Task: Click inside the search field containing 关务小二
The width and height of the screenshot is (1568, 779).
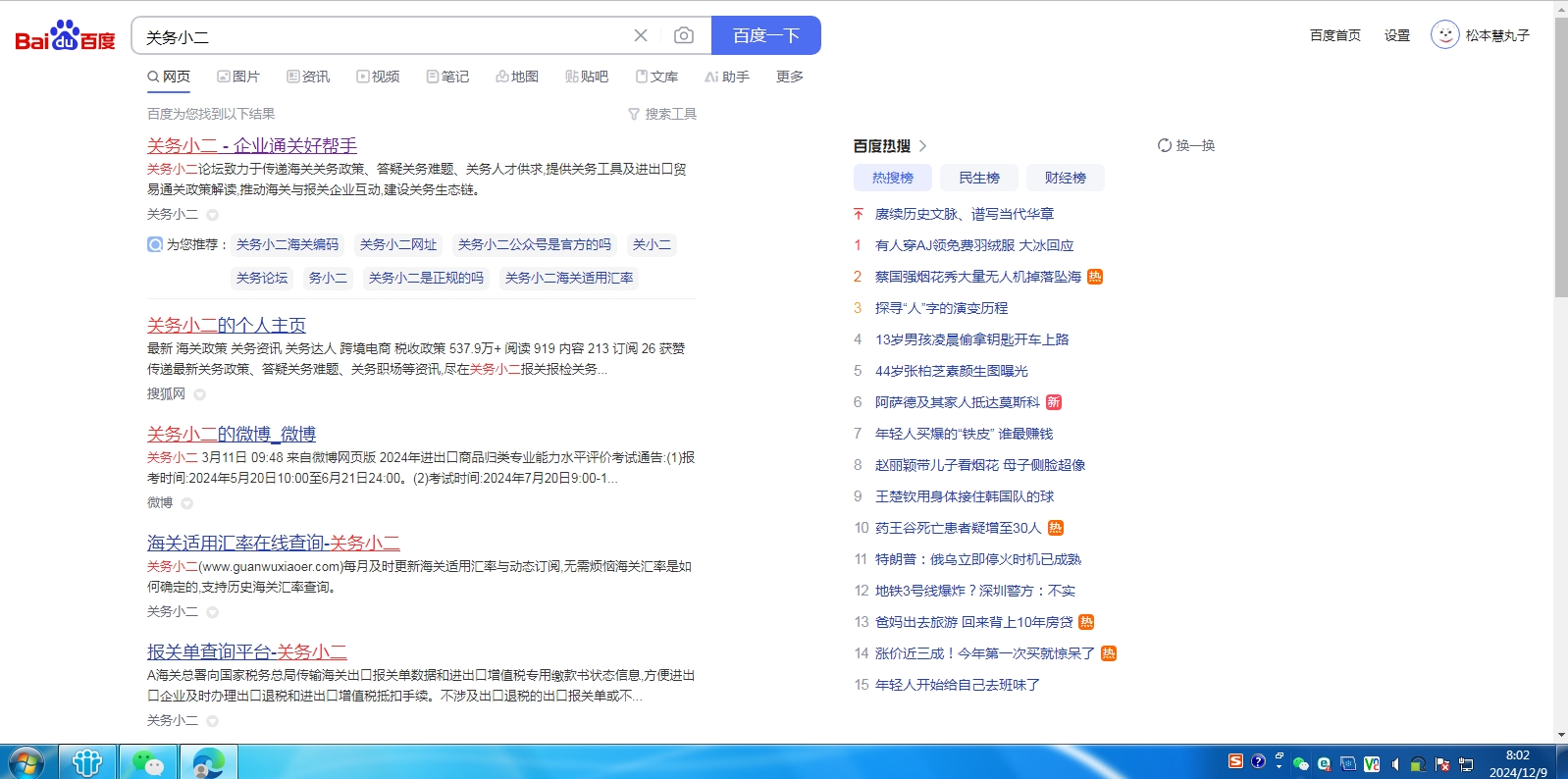Action: tap(383, 36)
